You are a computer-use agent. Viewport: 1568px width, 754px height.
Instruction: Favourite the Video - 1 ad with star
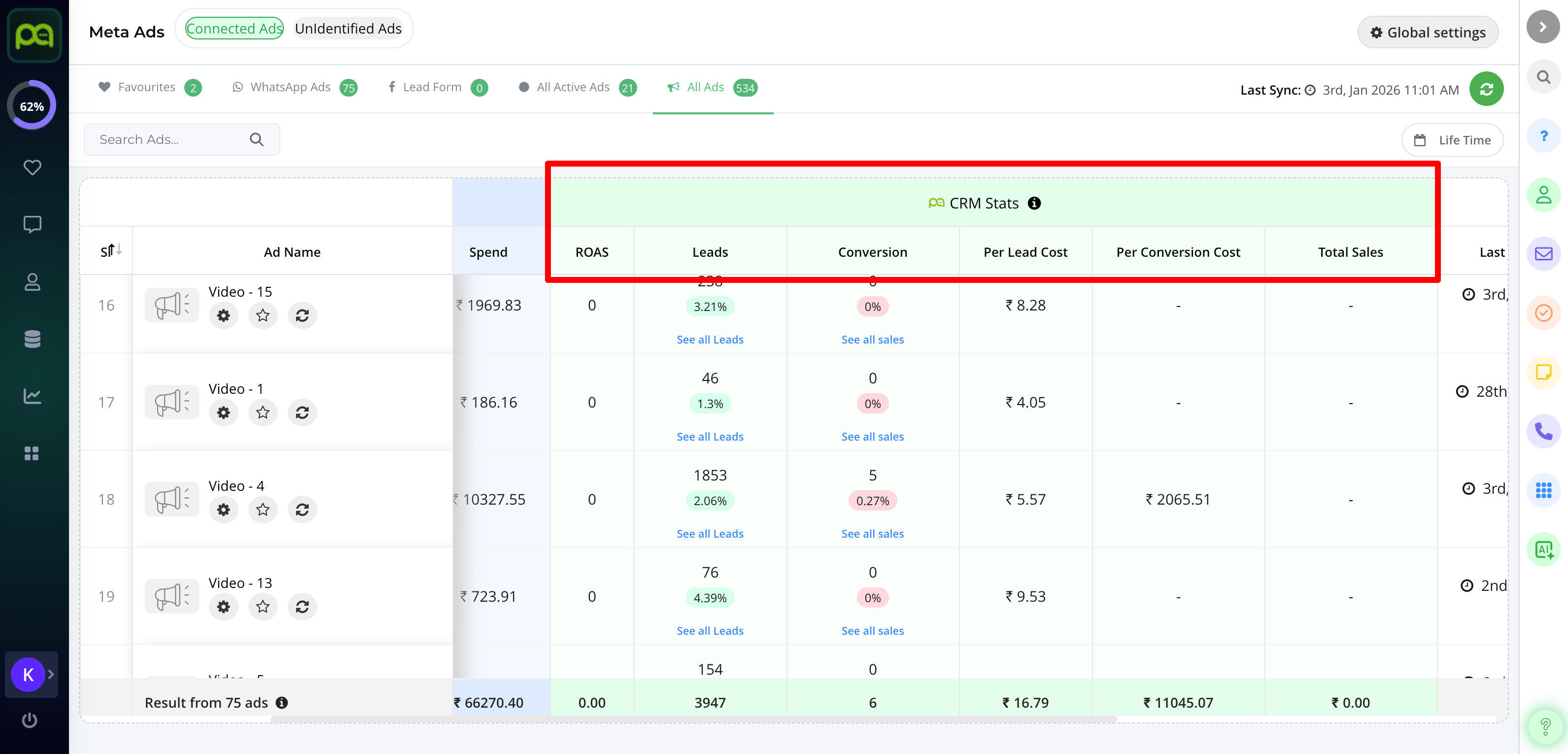click(x=262, y=412)
